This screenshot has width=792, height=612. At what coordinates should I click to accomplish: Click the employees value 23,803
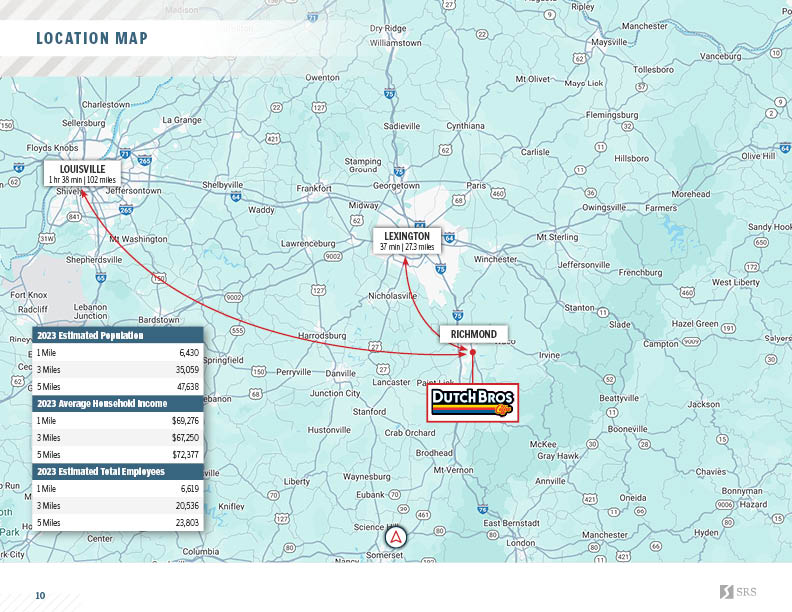[187, 523]
